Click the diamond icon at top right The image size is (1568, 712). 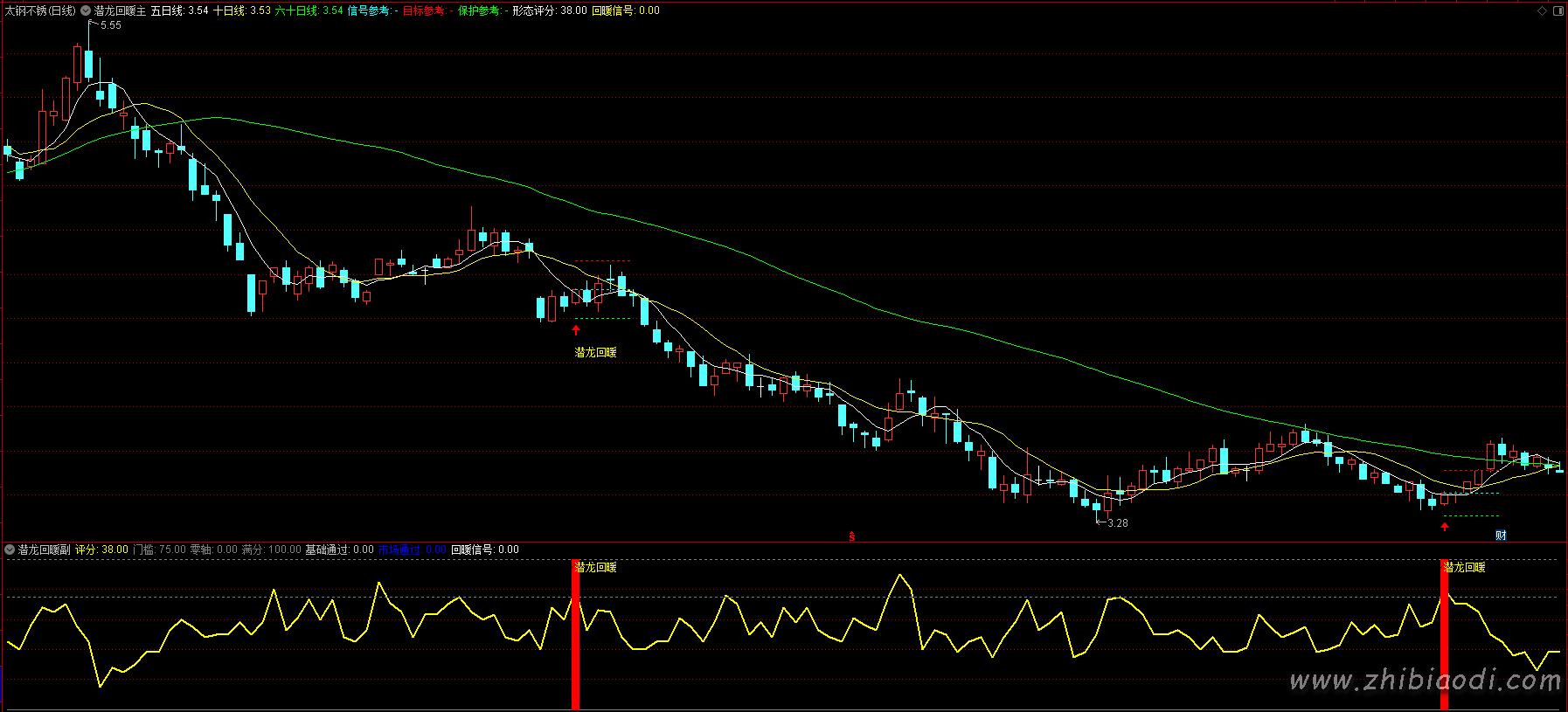[1542, 11]
